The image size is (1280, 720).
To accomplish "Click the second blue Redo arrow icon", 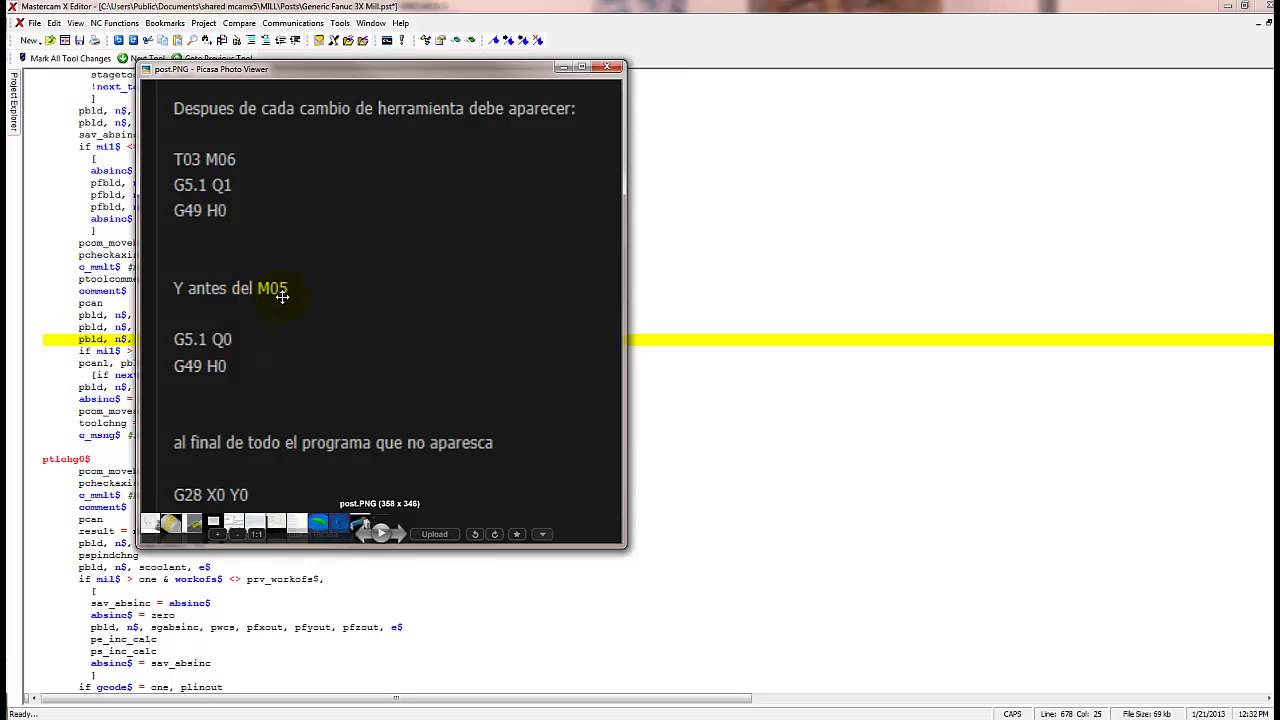I will pyautogui.click(x=132, y=41).
